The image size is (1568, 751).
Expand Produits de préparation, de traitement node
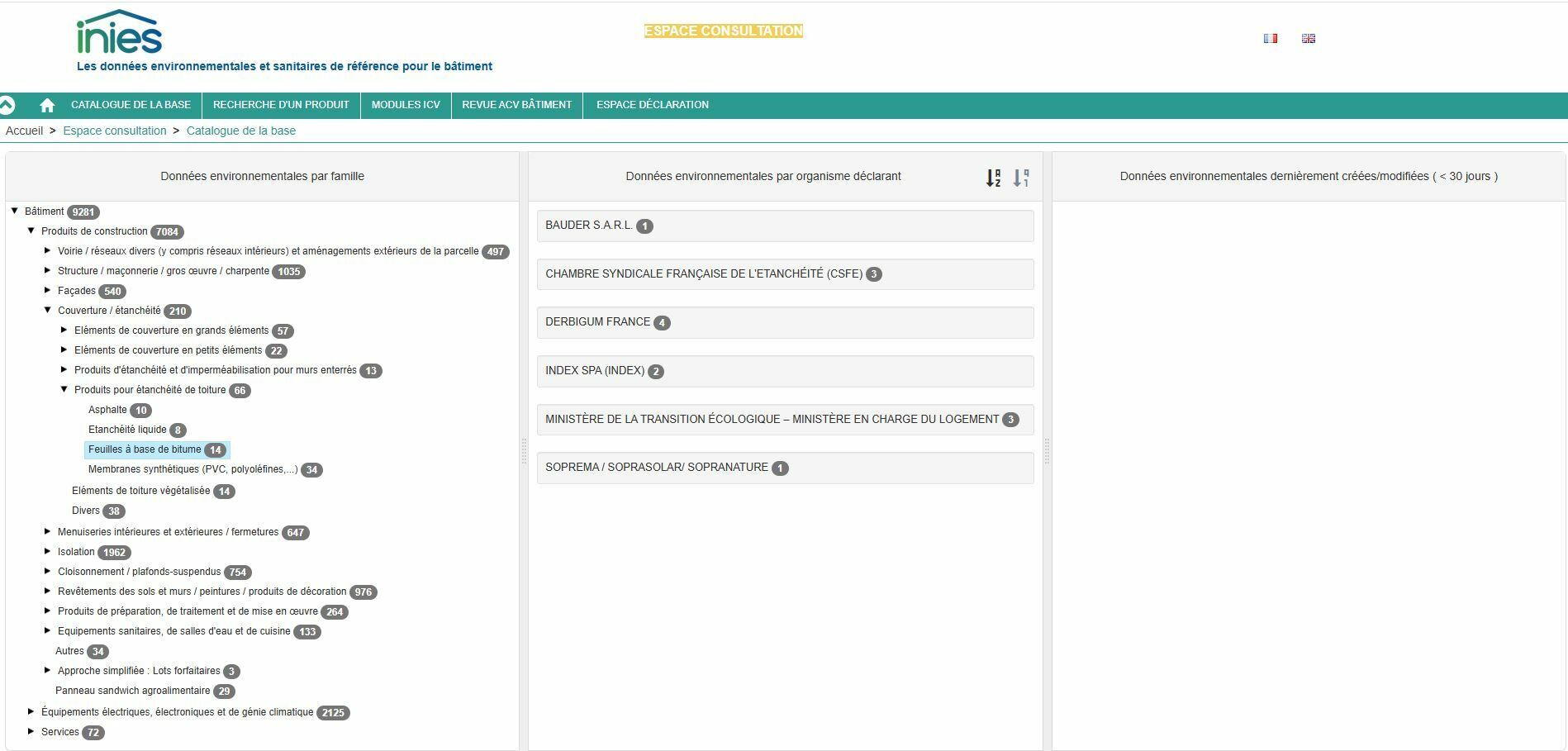(x=47, y=611)
